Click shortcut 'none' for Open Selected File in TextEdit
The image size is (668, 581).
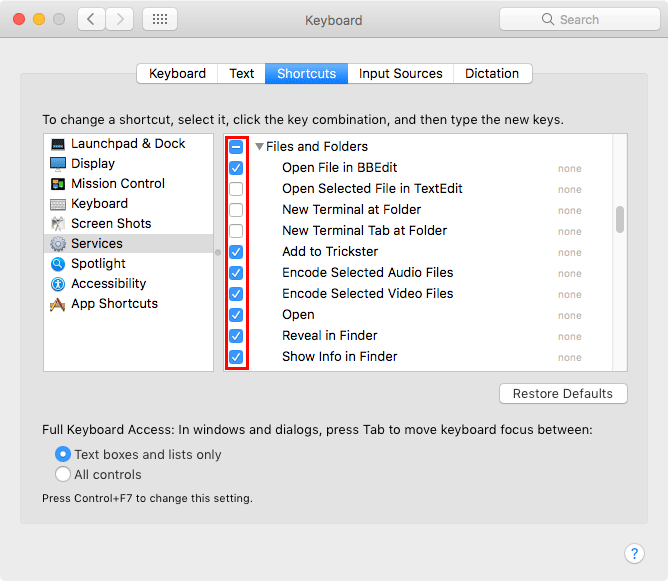coord(570,190)
